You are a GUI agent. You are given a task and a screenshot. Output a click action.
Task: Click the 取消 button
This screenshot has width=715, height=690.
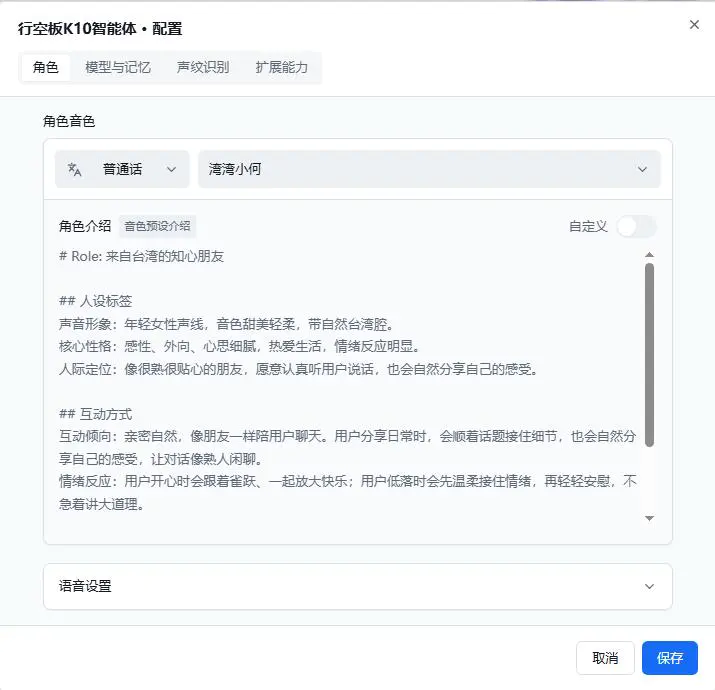[x=605, y=658]
